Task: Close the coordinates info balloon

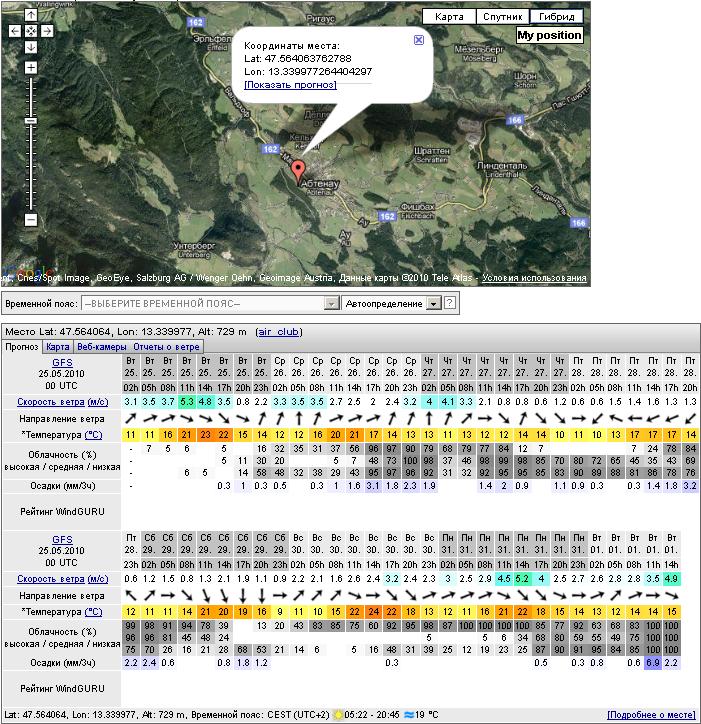Action: pos(418,40)
